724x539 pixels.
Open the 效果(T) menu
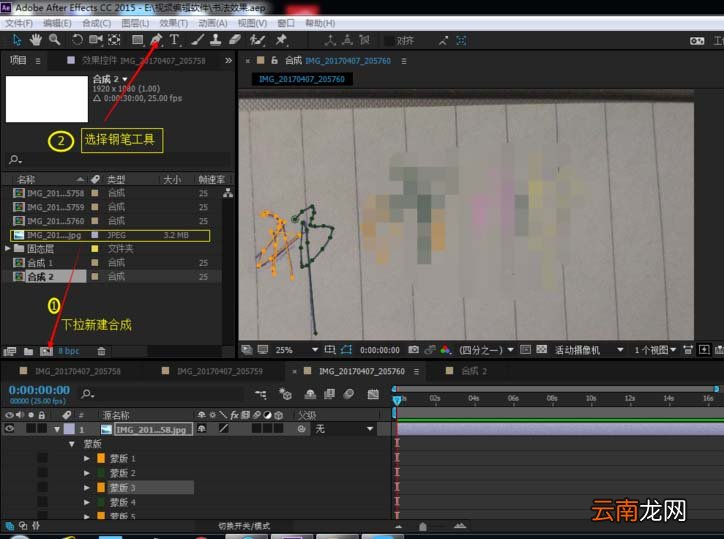click(x=174, y=23)
